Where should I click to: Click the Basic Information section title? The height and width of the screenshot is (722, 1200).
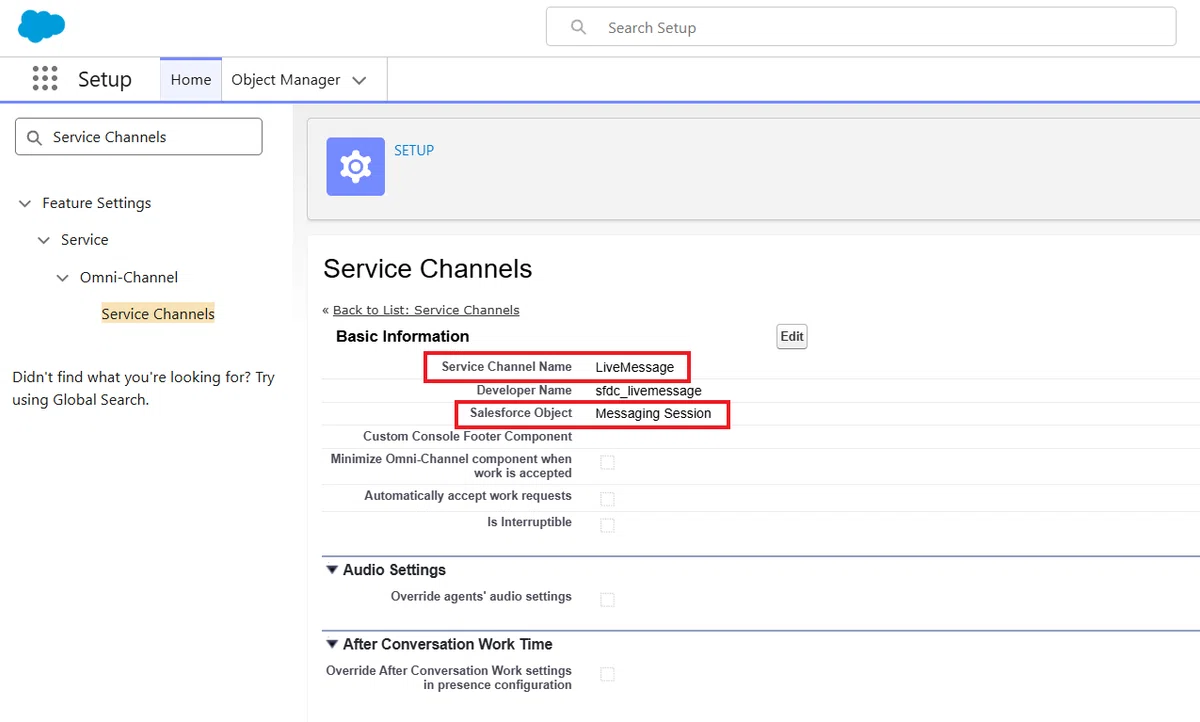(403, 336)
